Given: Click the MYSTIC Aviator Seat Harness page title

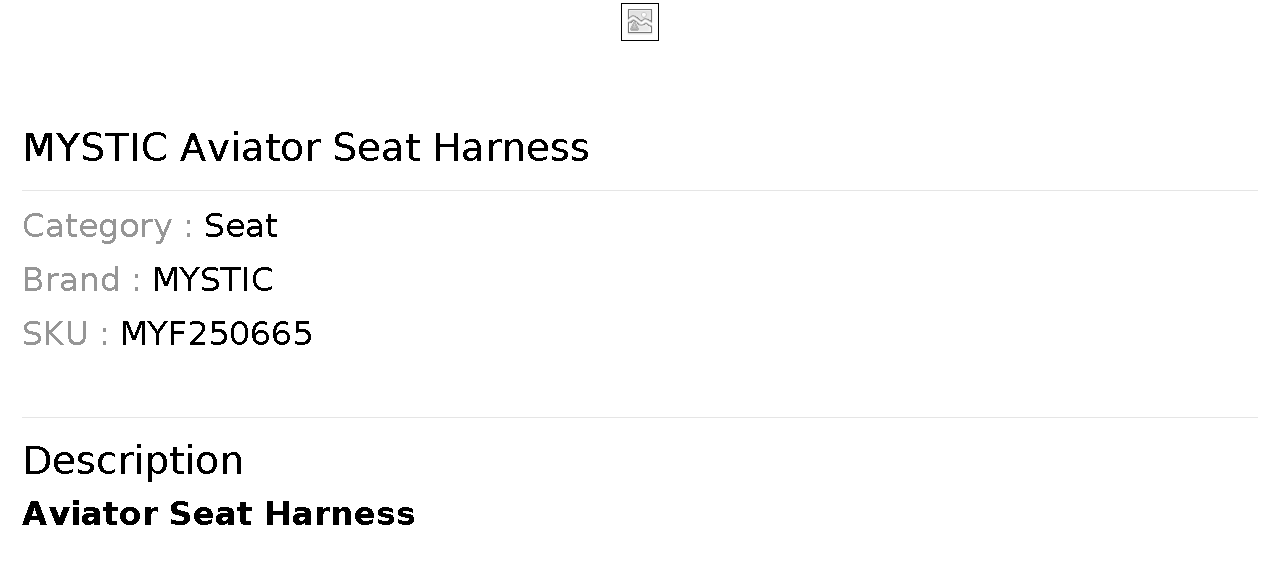Looking at the screenshot, I should [x=305, y=148].
